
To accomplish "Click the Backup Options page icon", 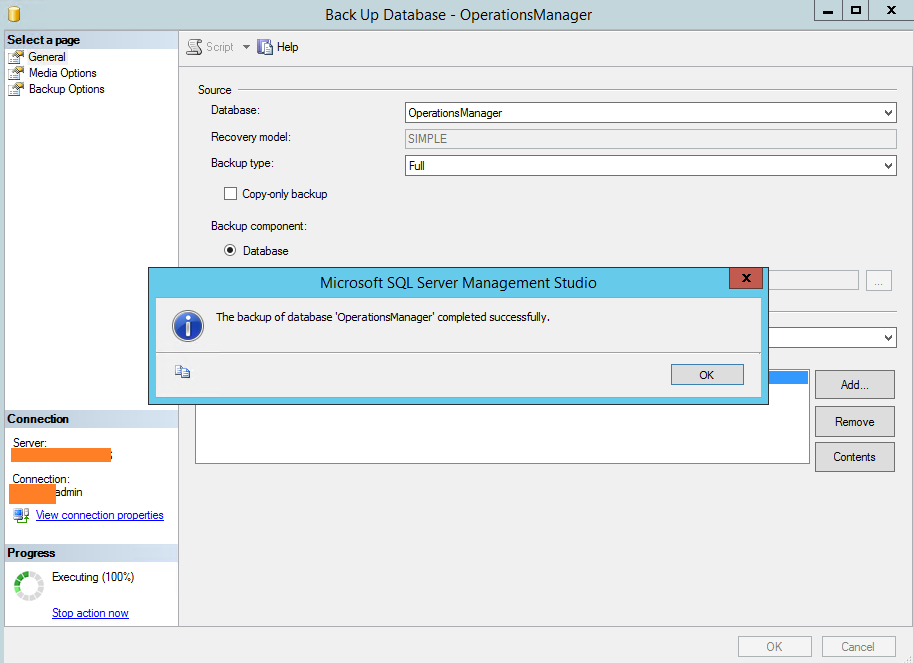I will tap(16, 89).
